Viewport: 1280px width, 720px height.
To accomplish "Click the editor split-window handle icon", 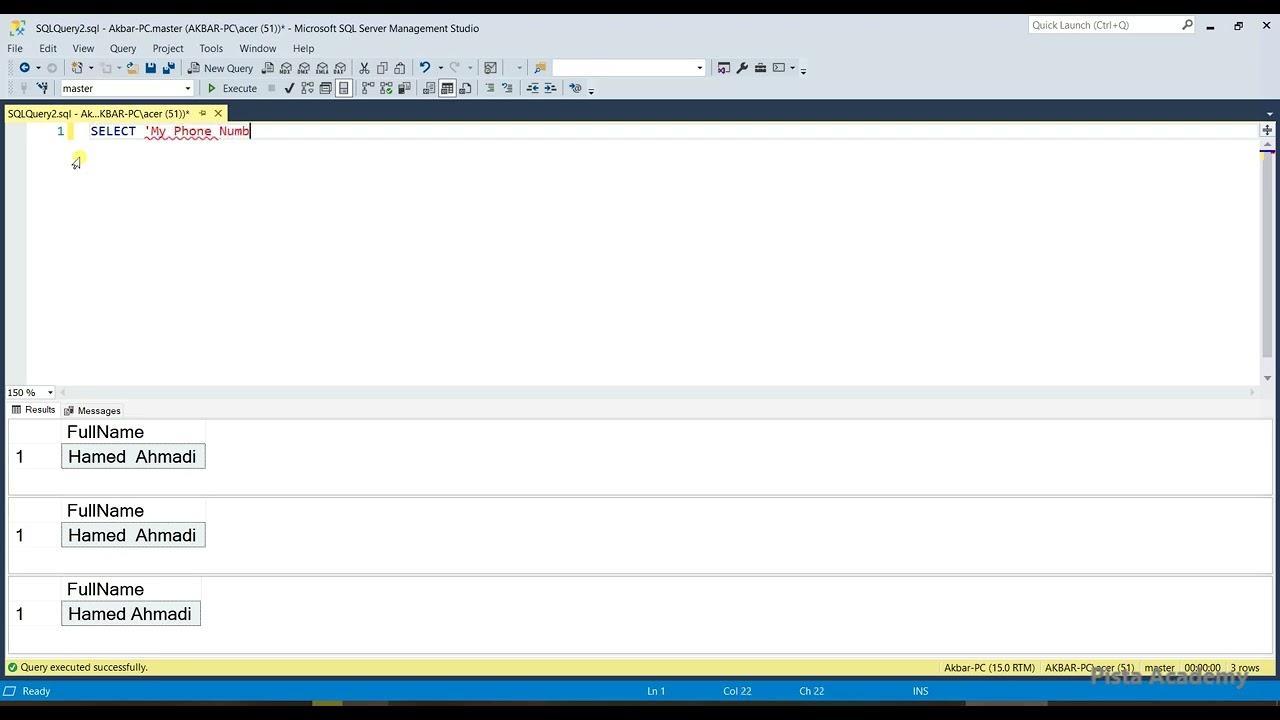I will (1267, 130).
